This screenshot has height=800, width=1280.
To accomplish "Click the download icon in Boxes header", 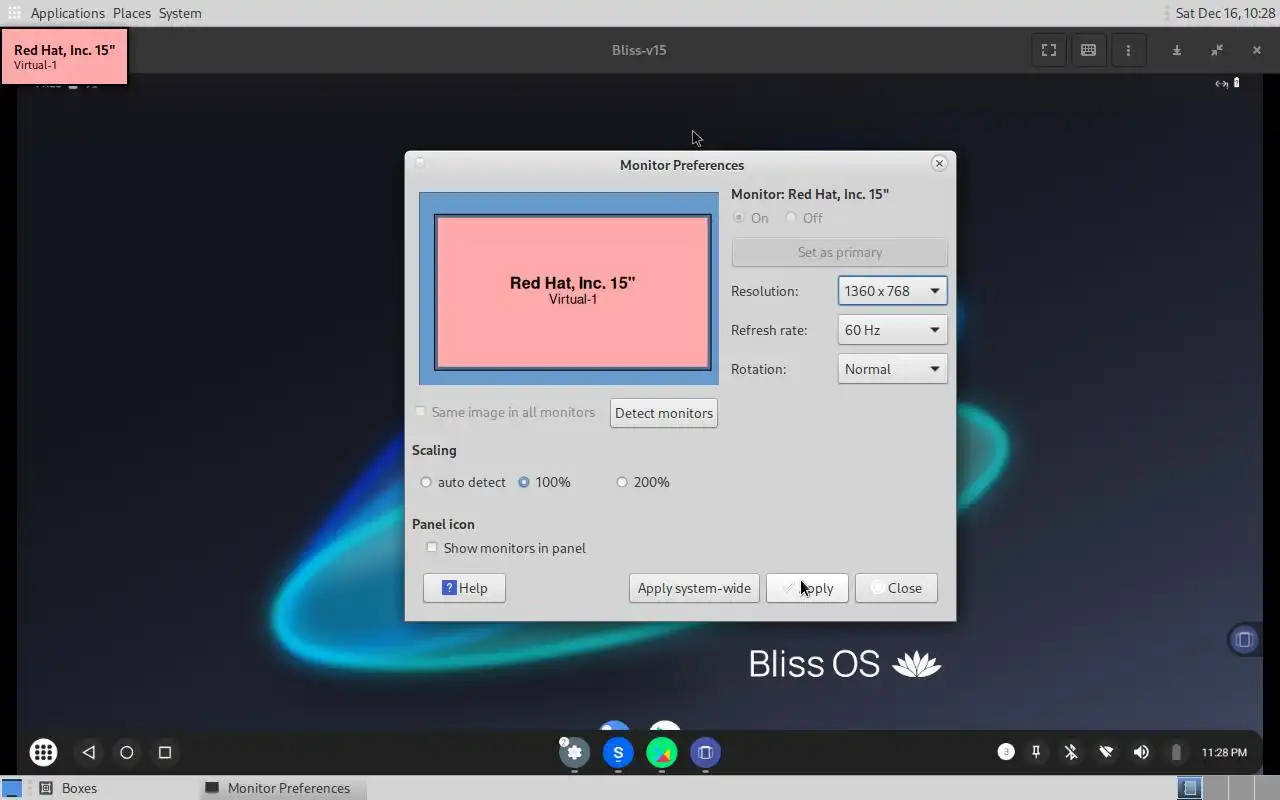I will [x=1177, y=50].
